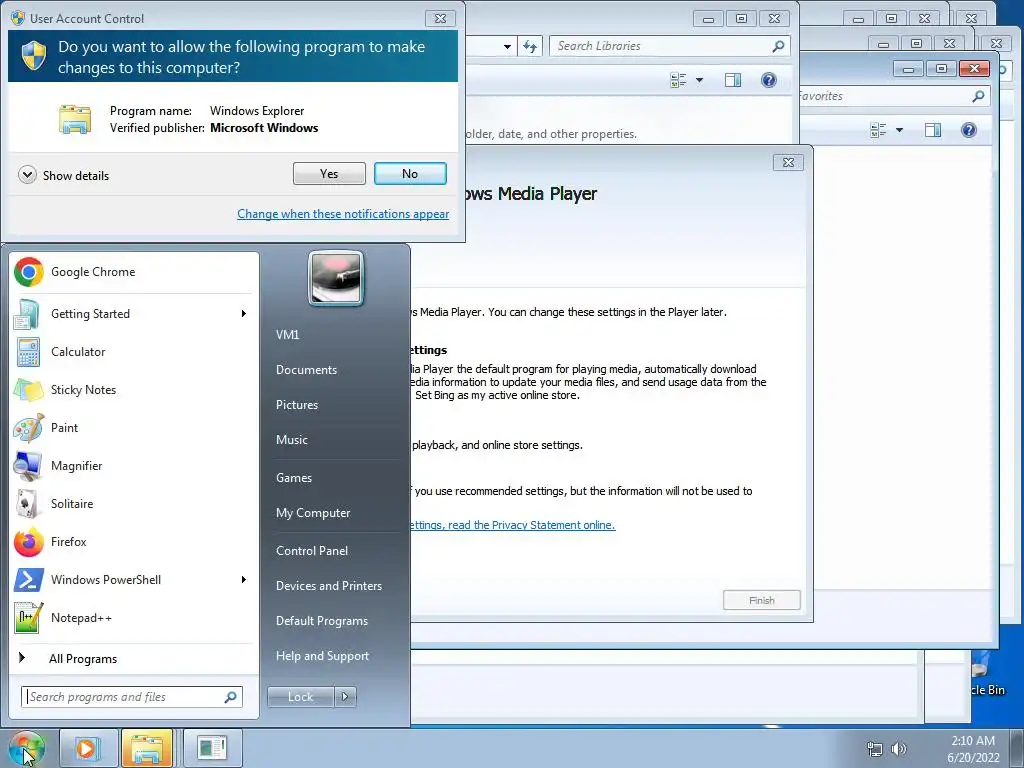Open Games from Start menu
The height and width of the screenshot is (768, 1024).
click(294, 477)
